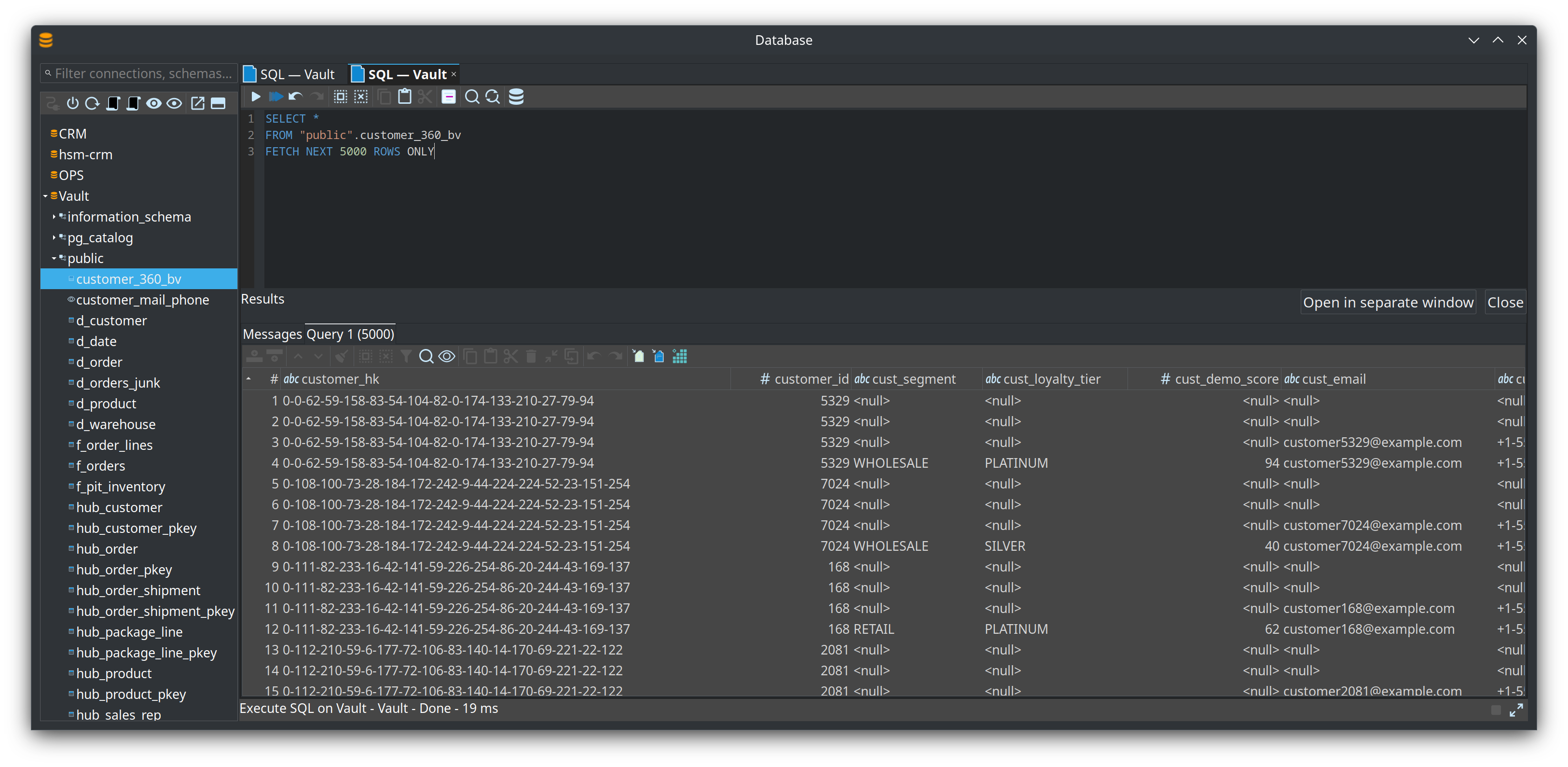
Task: Toggle the eye icon in results toolbar
Action: click(x=447, y=356)
